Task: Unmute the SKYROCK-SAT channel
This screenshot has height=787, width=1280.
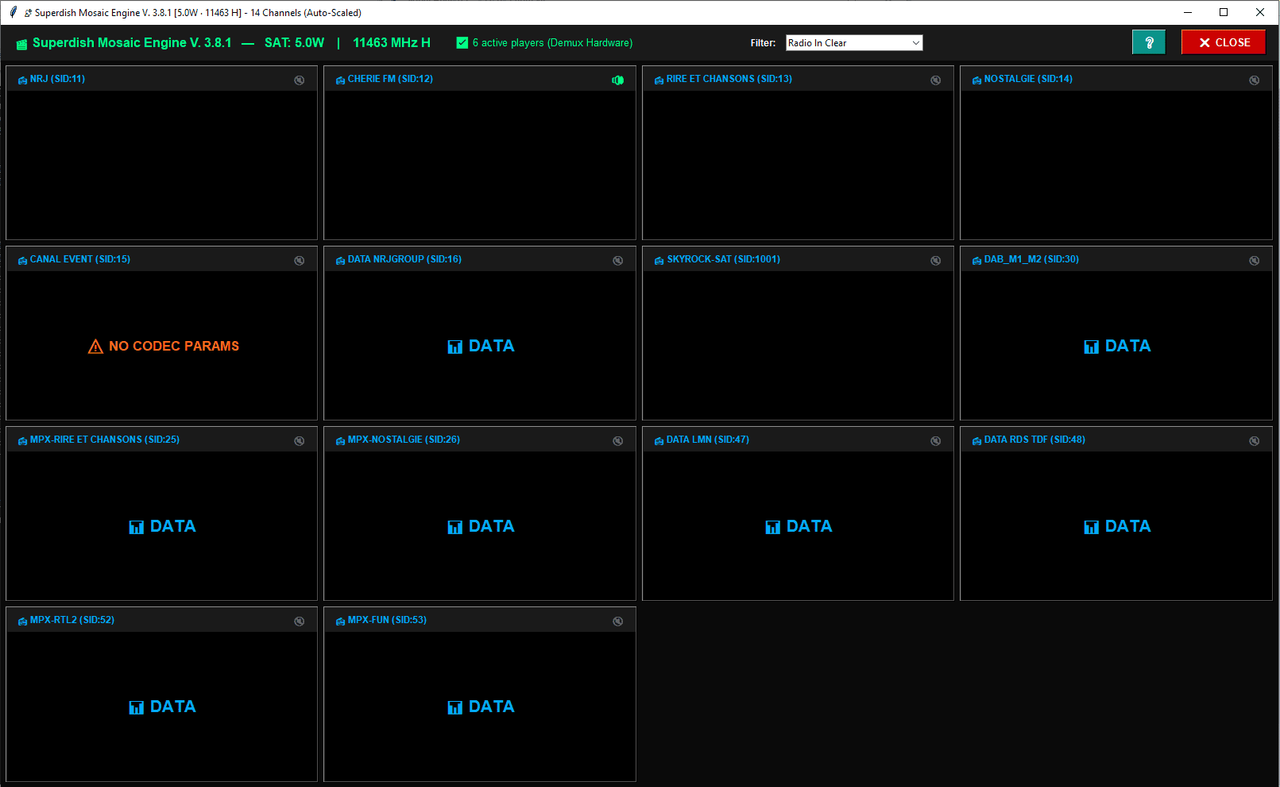Action: 936,260
